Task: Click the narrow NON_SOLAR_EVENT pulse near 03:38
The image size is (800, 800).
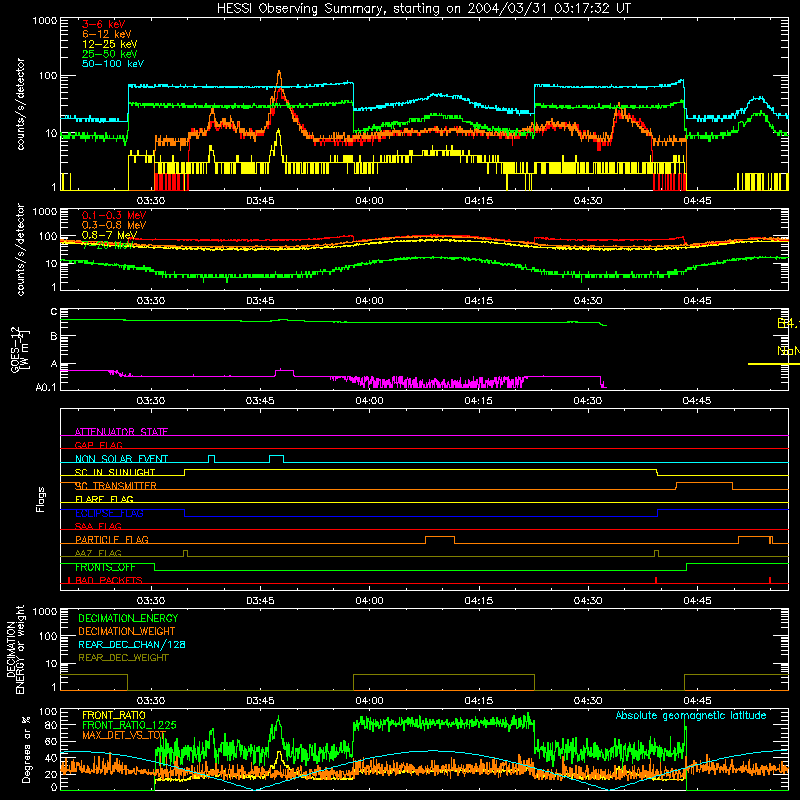Action: tap(212, 458)
